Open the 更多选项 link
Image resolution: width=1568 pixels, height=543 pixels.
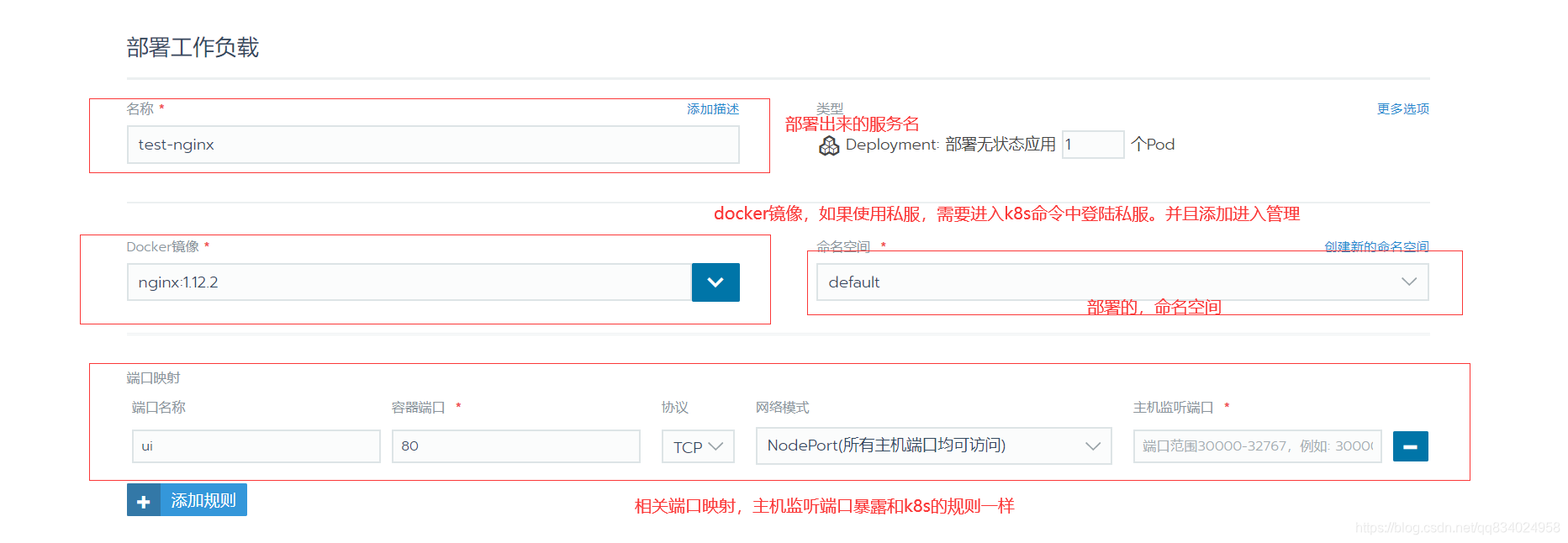click(1402, 109)
